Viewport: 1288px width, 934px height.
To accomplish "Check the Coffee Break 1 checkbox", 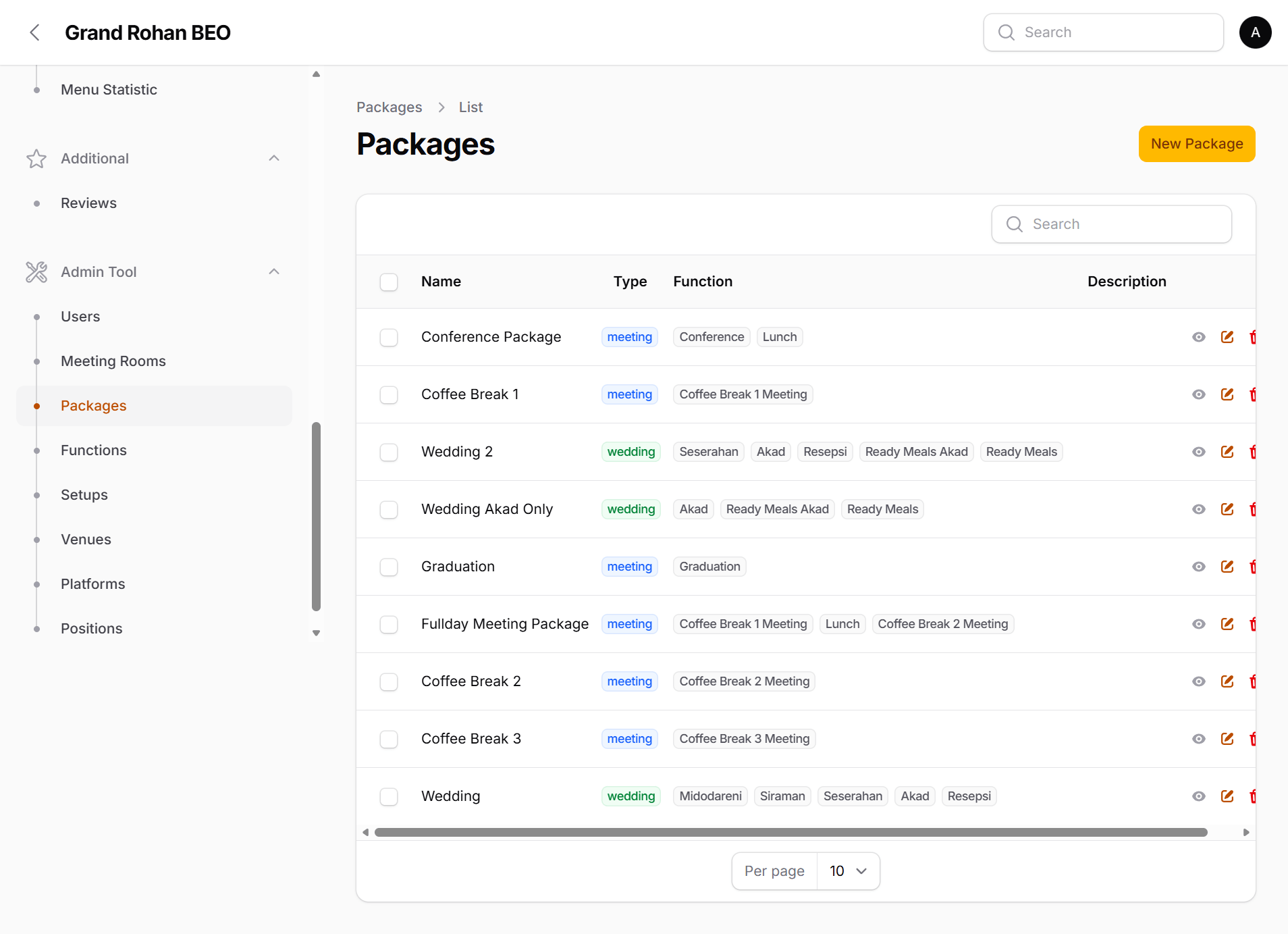I will pyautogui.click(x=389, y=394).
